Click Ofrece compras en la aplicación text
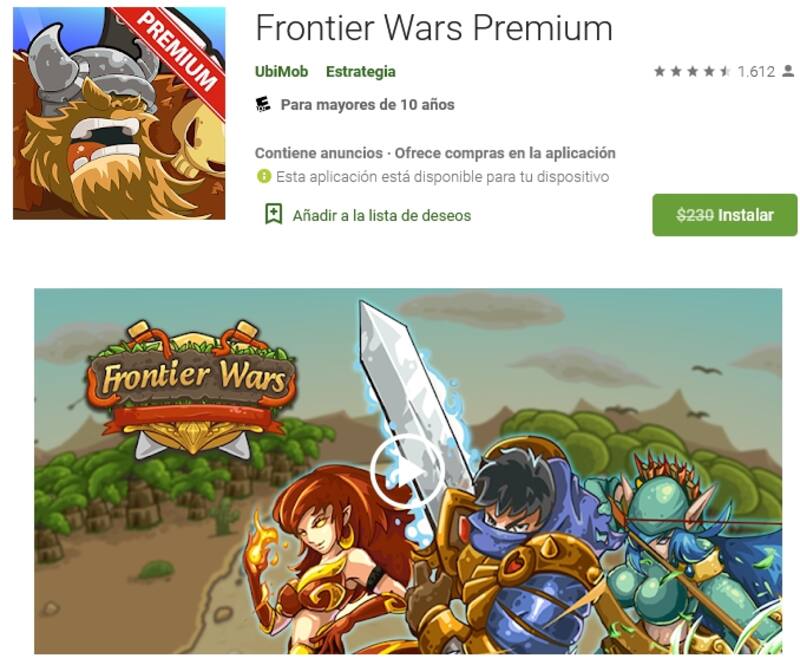This screenshot has height=665, width=800. (x=505, y=153)
